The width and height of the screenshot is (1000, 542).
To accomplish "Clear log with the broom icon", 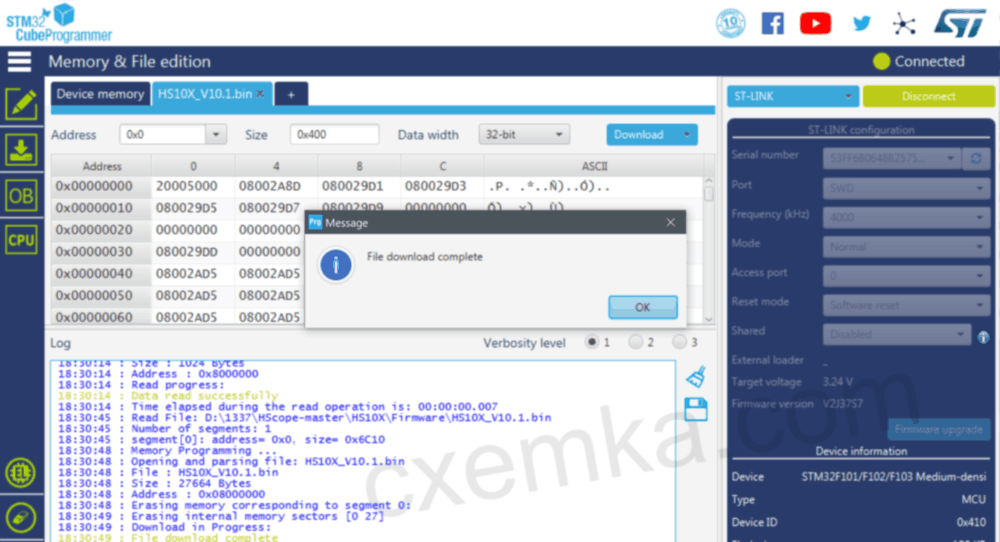I will pyautogui.click(x=697, y=376).
